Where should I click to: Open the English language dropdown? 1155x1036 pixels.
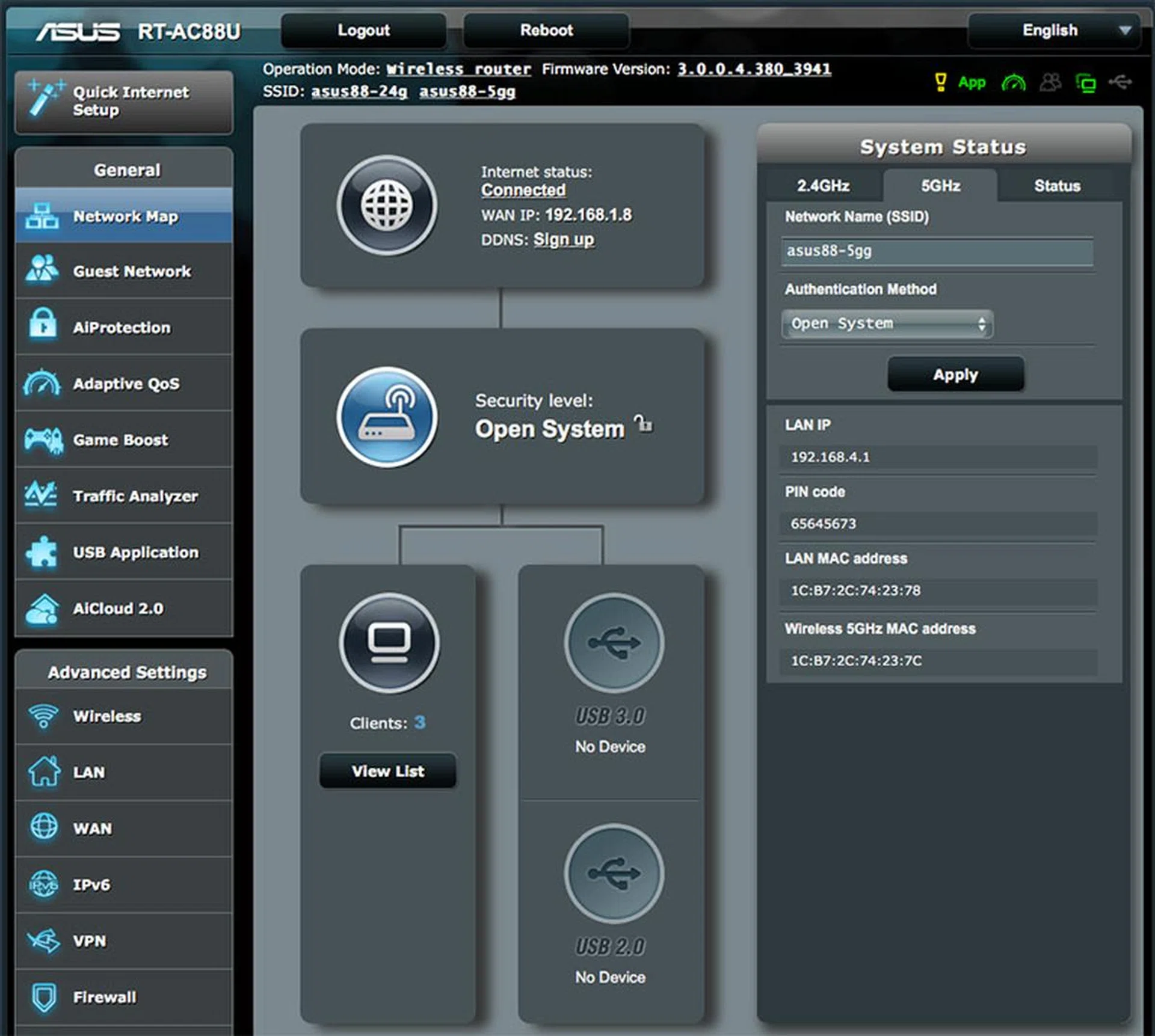click(x=1054, y=31)
